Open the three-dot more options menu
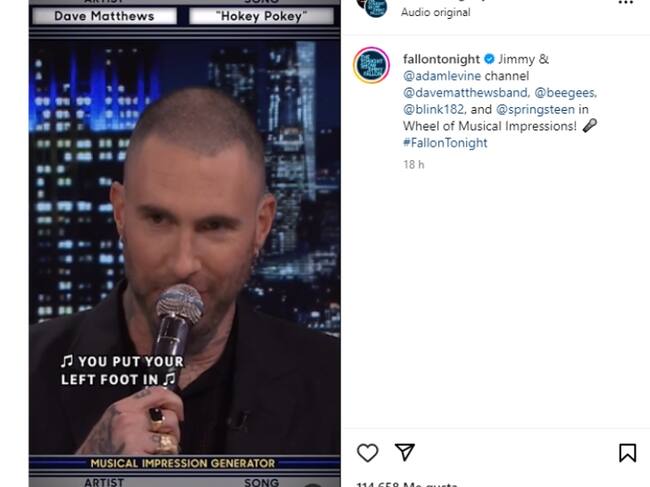This screenshot has height=487, width=650. coord(626,2)
